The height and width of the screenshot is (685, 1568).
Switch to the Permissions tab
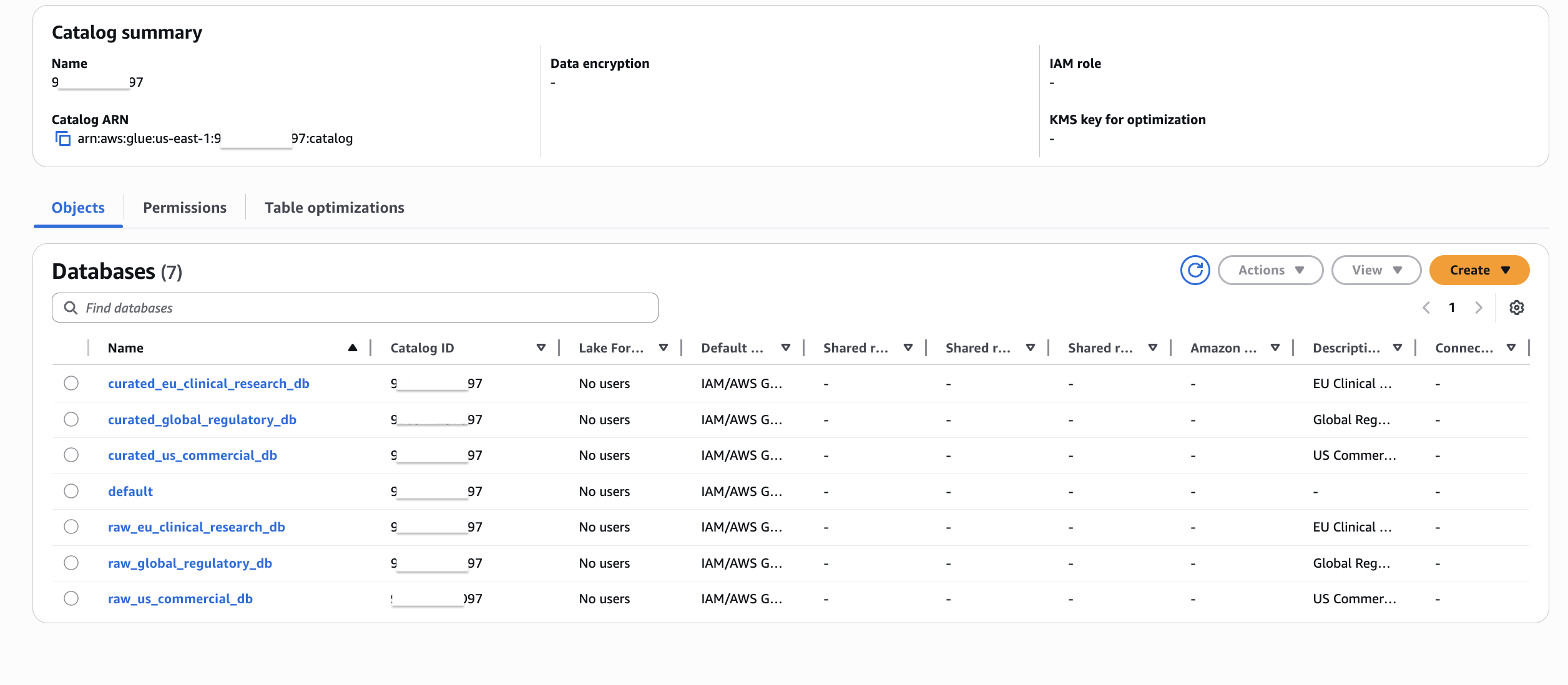tap(185, 208)
